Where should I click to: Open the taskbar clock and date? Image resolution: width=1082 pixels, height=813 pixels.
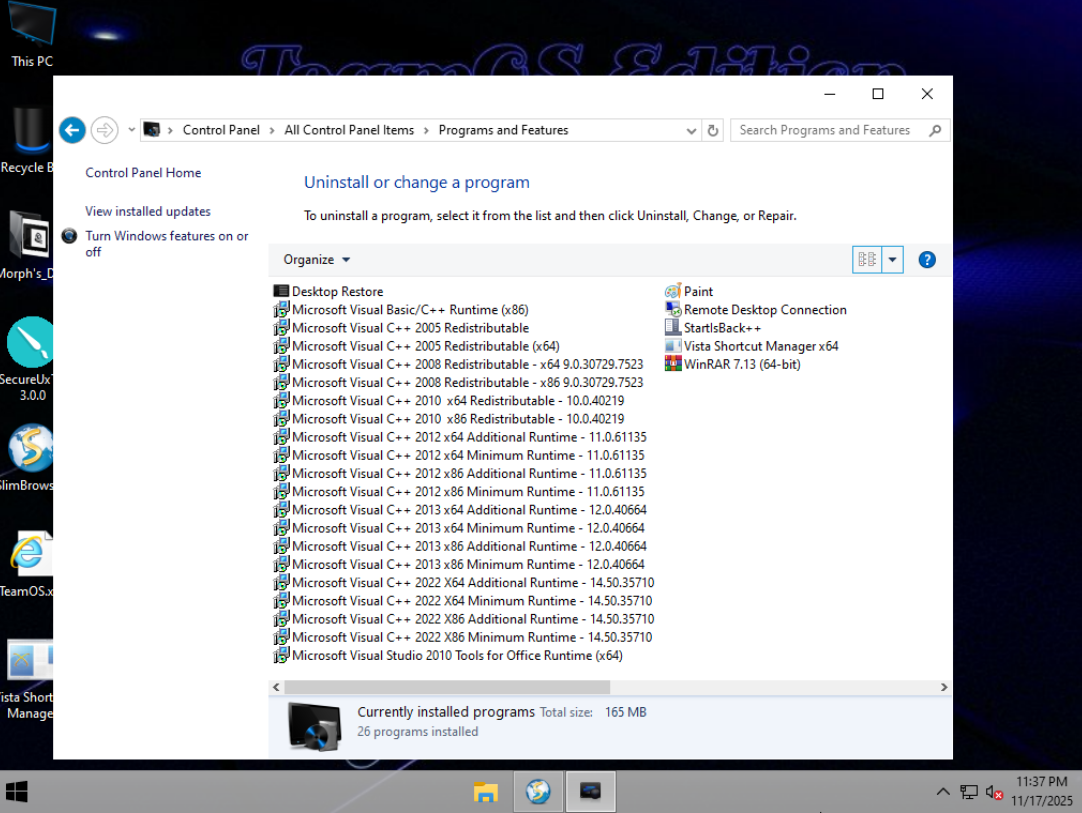click(1042, 792)
